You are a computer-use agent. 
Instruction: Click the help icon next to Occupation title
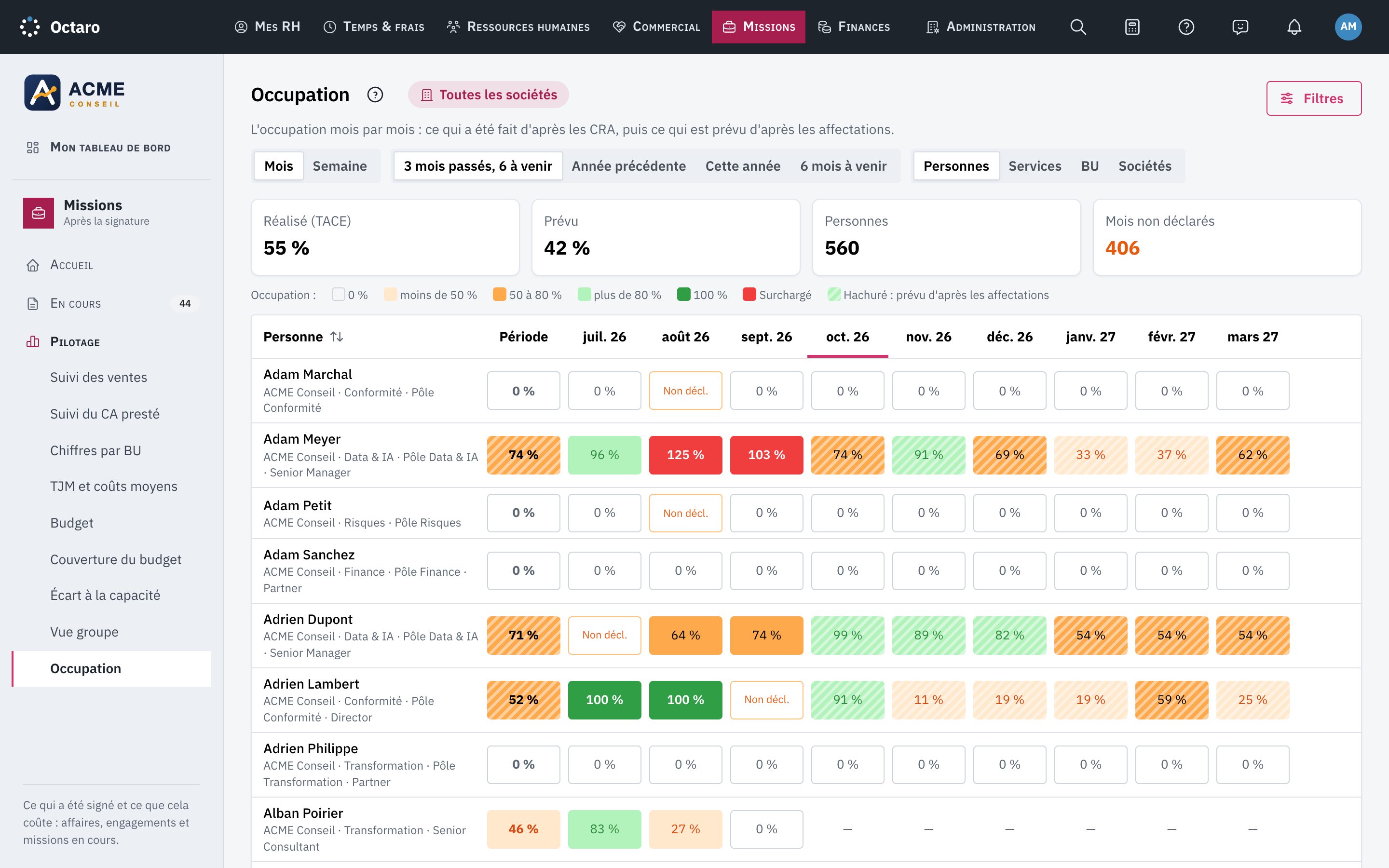pos(375,95)
